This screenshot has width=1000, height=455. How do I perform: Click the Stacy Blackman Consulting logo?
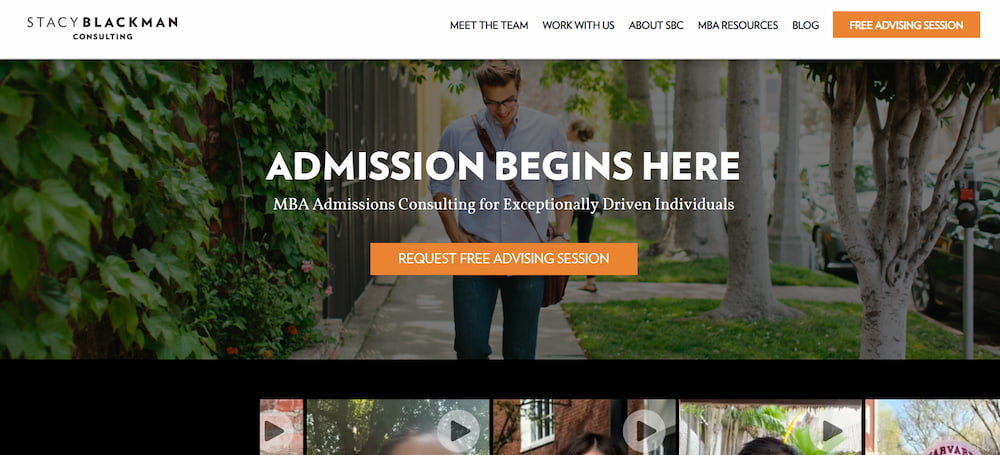102,28
